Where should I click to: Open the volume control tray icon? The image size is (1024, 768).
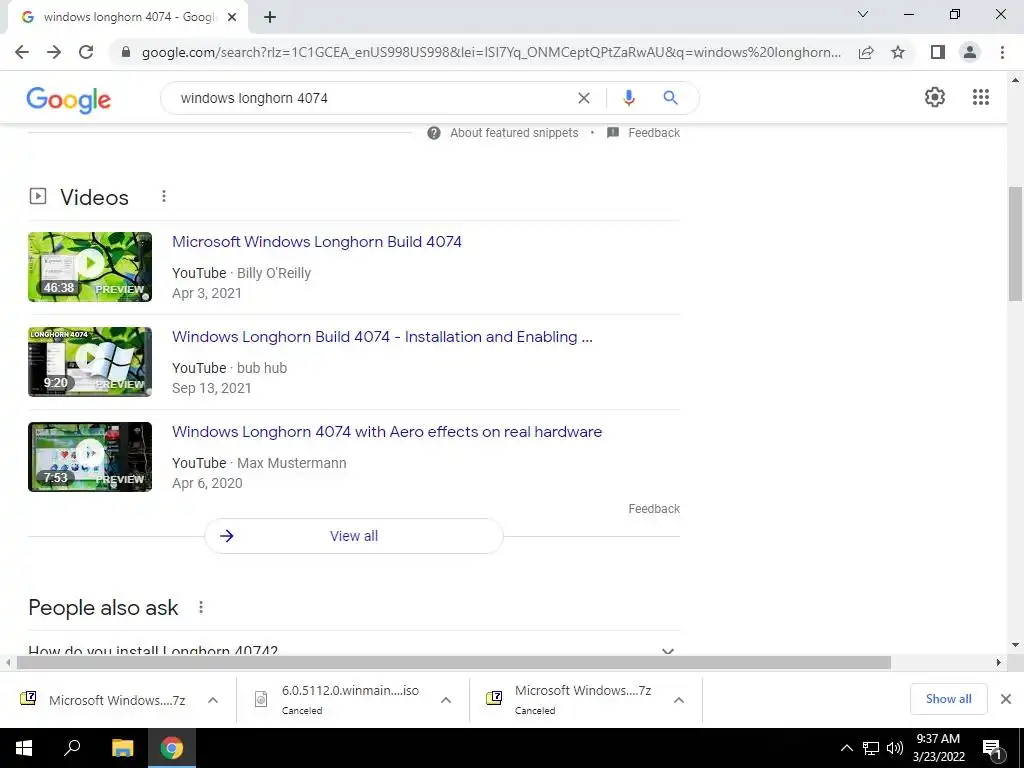[895, 748]
